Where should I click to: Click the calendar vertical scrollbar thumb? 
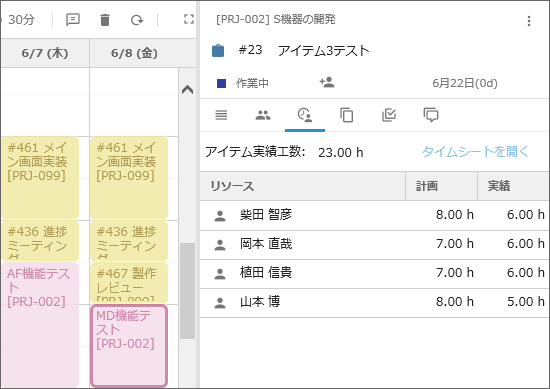[187, 290]
